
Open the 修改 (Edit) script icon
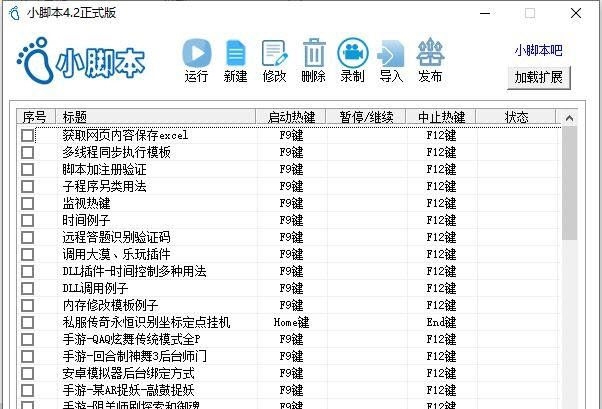[x=274, y=53]
